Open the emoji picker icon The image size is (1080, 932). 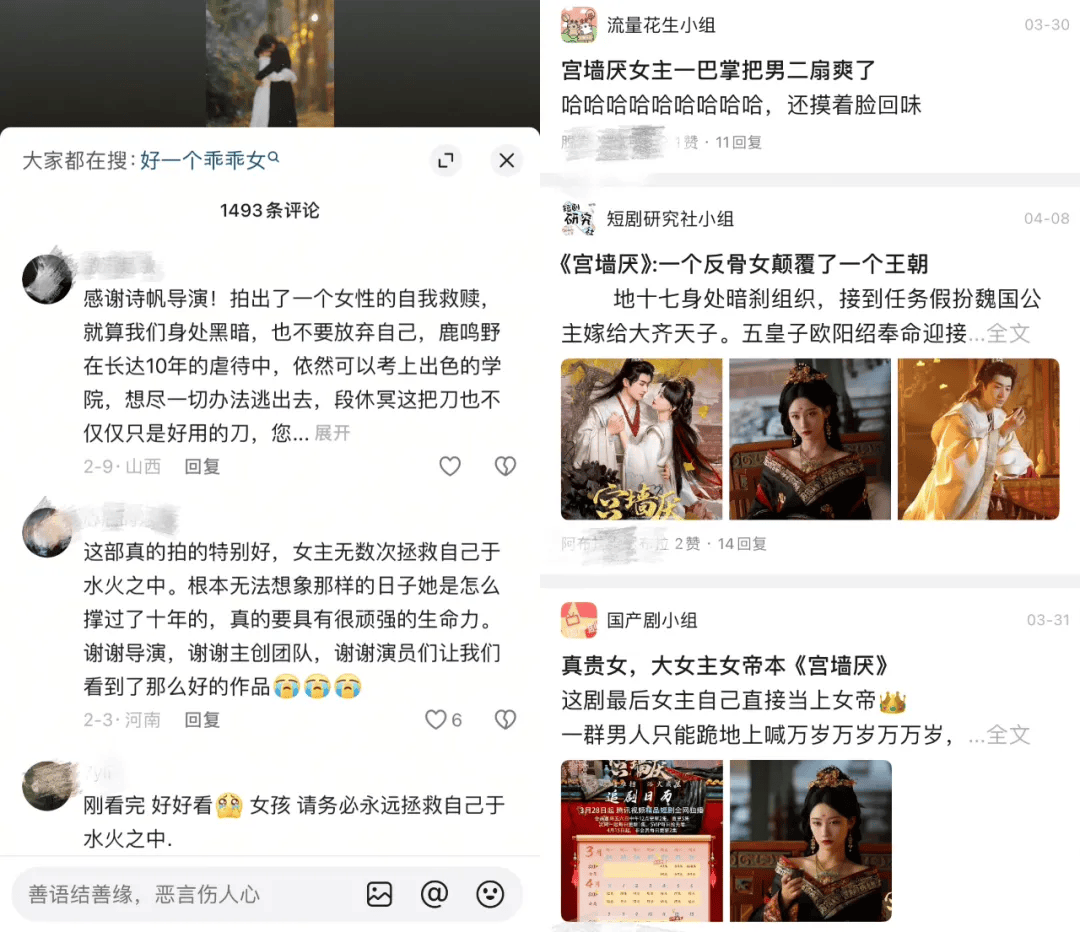[490, 894]
